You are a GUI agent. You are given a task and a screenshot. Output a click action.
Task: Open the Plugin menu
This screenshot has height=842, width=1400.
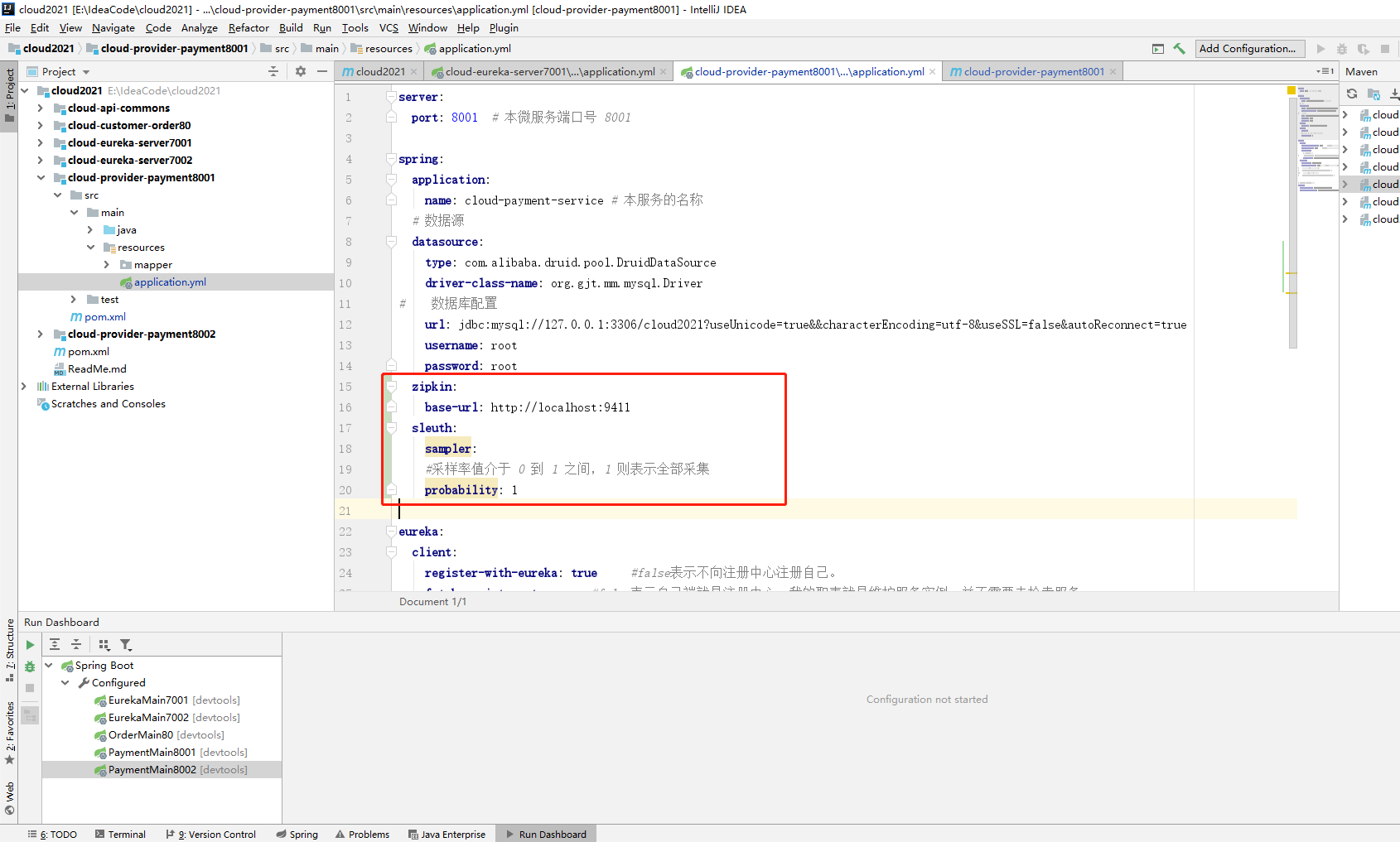pyautogui.click(x=503, y=28)
